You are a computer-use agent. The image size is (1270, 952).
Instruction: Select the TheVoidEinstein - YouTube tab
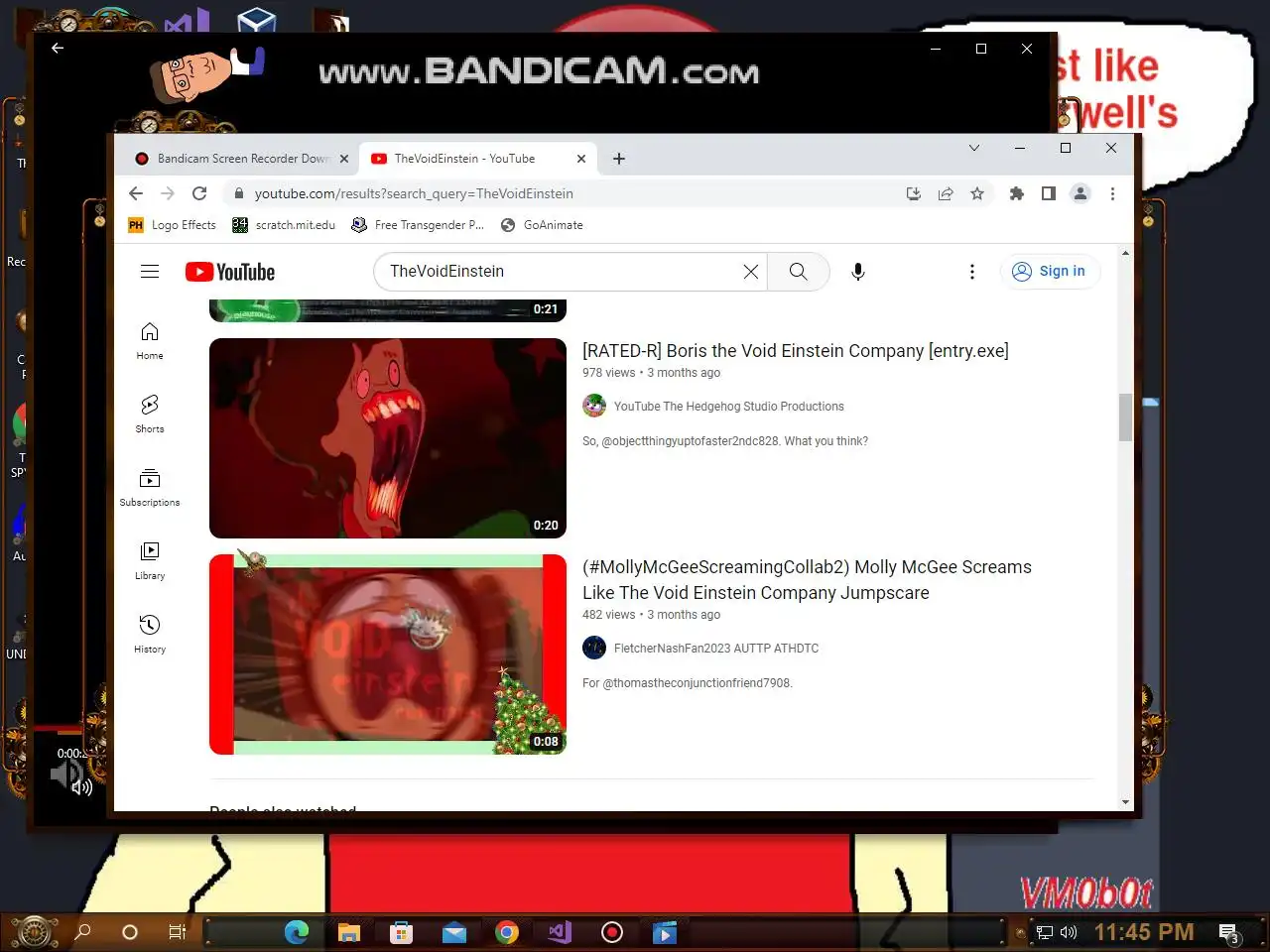pos(478,159)
